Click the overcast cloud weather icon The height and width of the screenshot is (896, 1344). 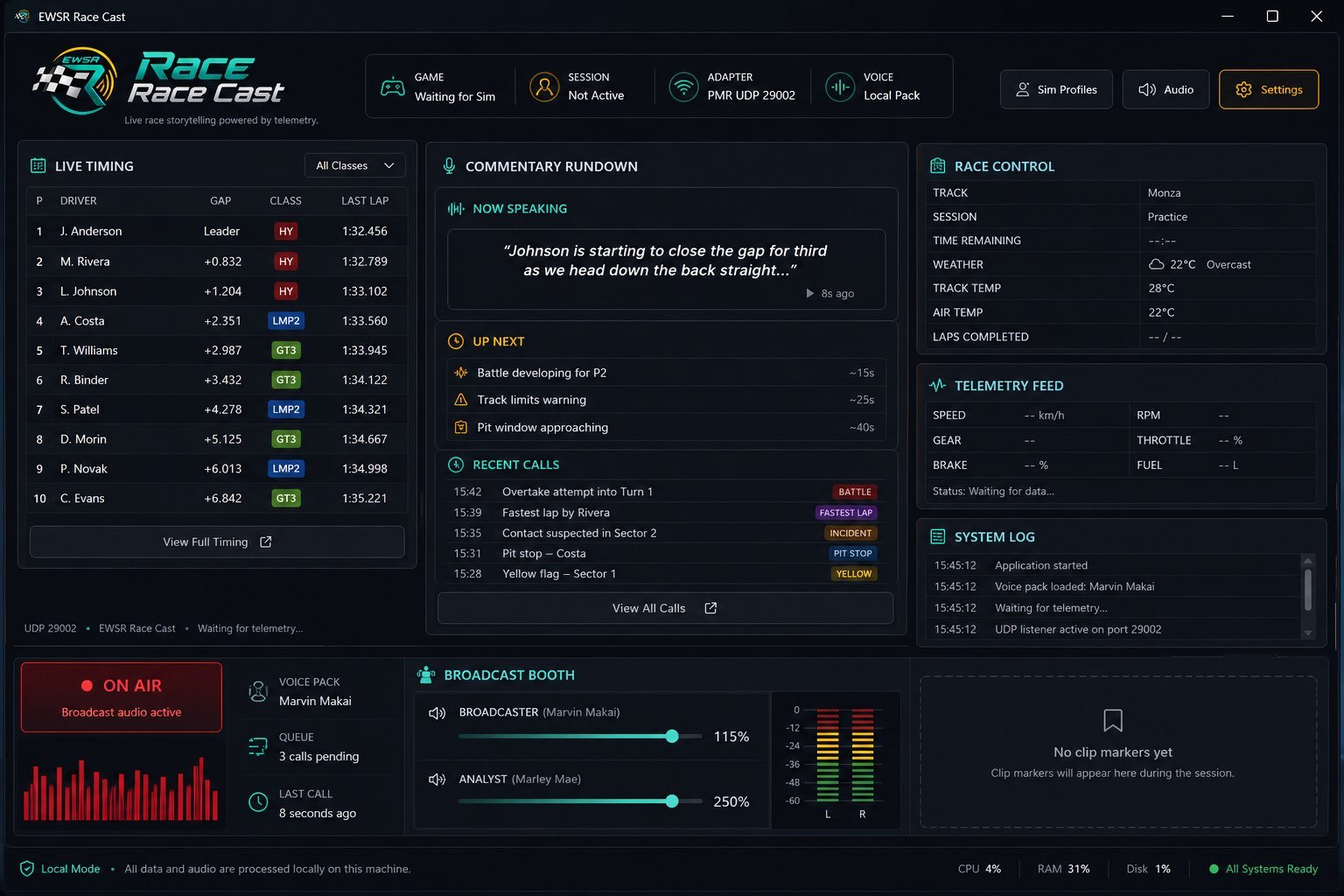coord(1156,264)
